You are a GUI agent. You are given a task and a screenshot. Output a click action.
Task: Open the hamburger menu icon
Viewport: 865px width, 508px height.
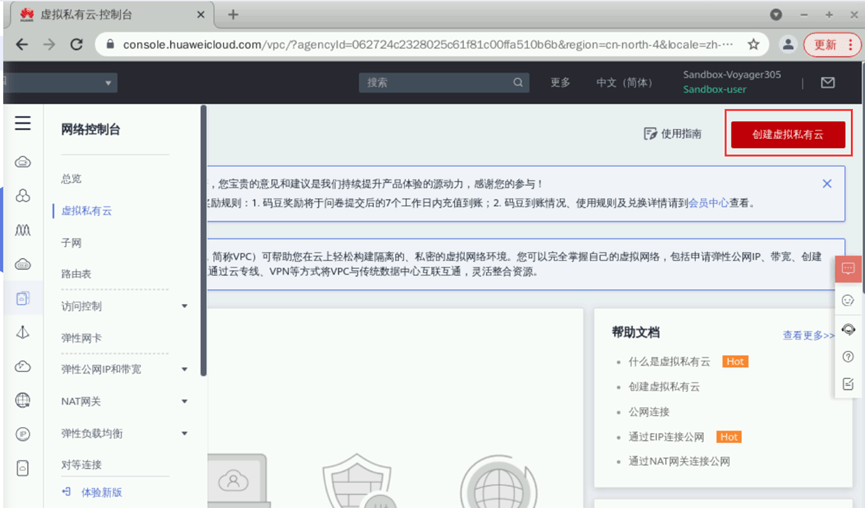23,123
